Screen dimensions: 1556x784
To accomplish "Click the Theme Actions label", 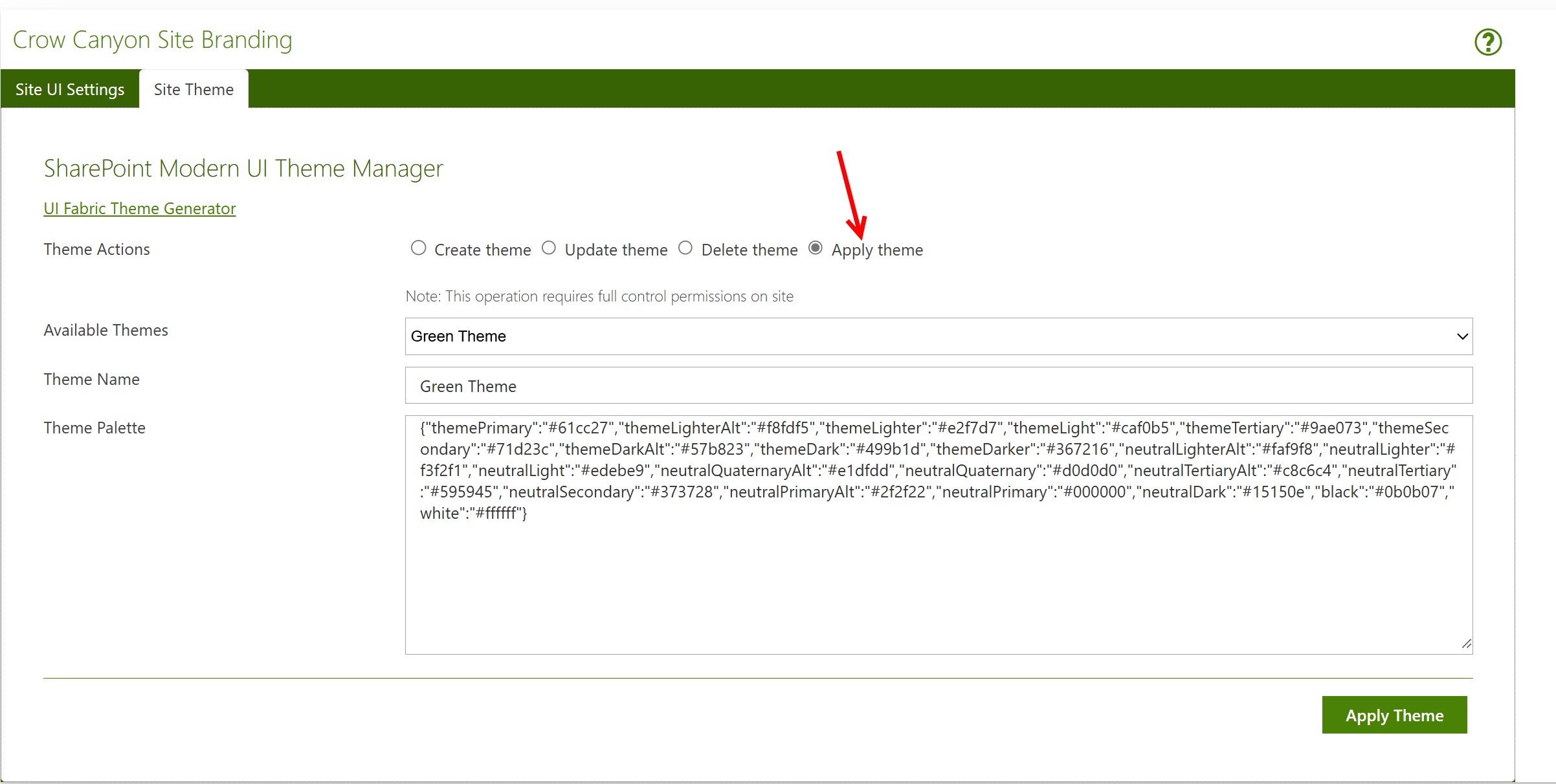I will [96, 249].
